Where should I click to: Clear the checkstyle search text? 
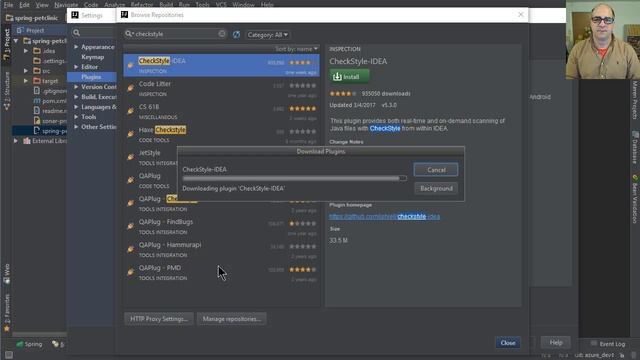(x=222, y=33)
